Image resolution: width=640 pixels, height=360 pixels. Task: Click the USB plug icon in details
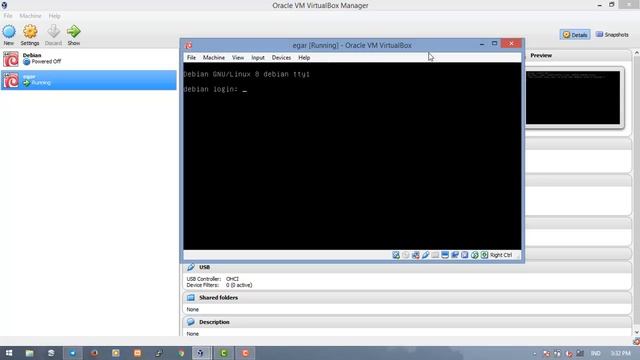pyautogui.click(x=191, y=267)
